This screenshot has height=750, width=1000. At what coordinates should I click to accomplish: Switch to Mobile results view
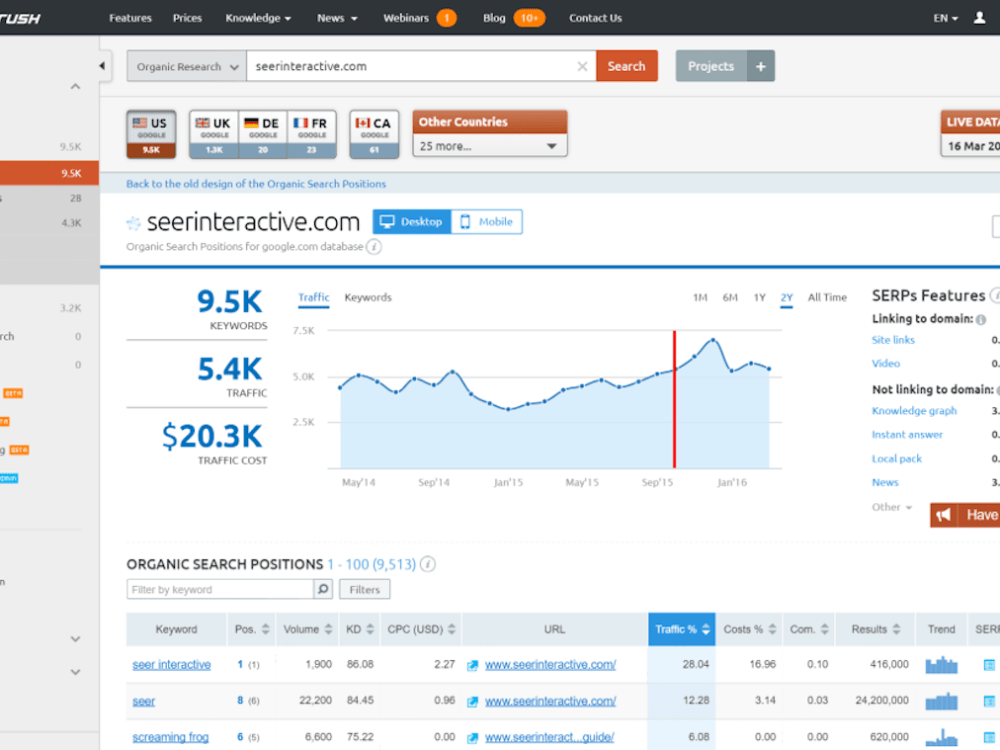tap(487, 222)
